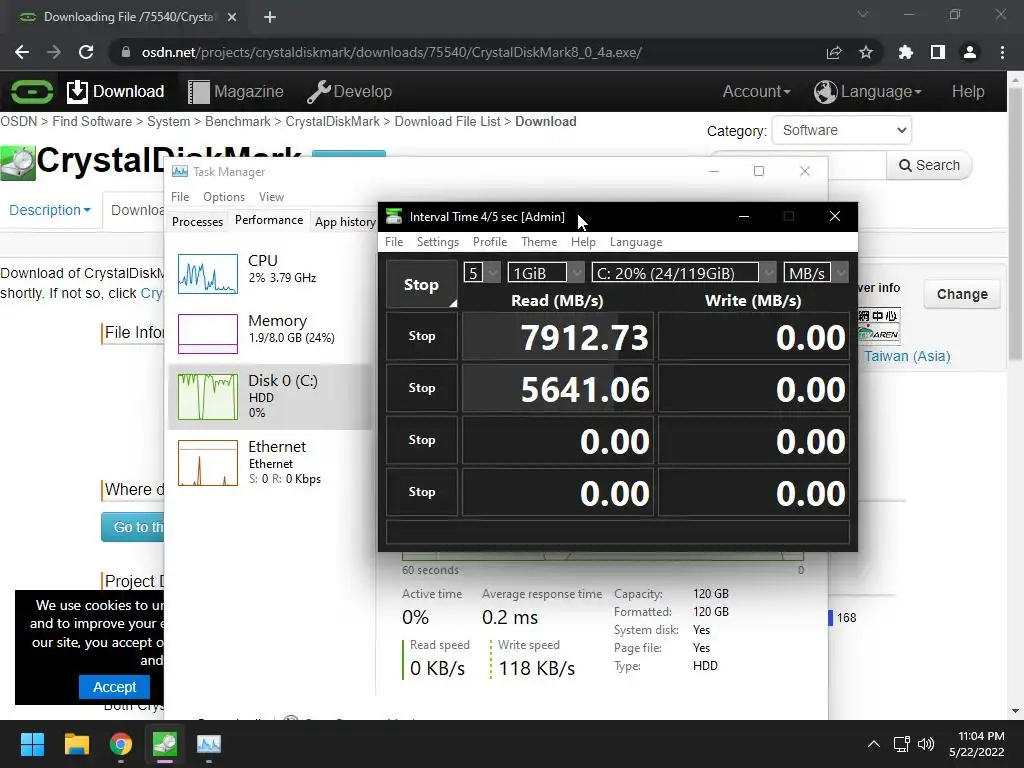Viewport: 1024px width, 768px height.
Task: Open CrystalDiskMark Theme menu
Action: pyautogui.click(x=539, y=242)
